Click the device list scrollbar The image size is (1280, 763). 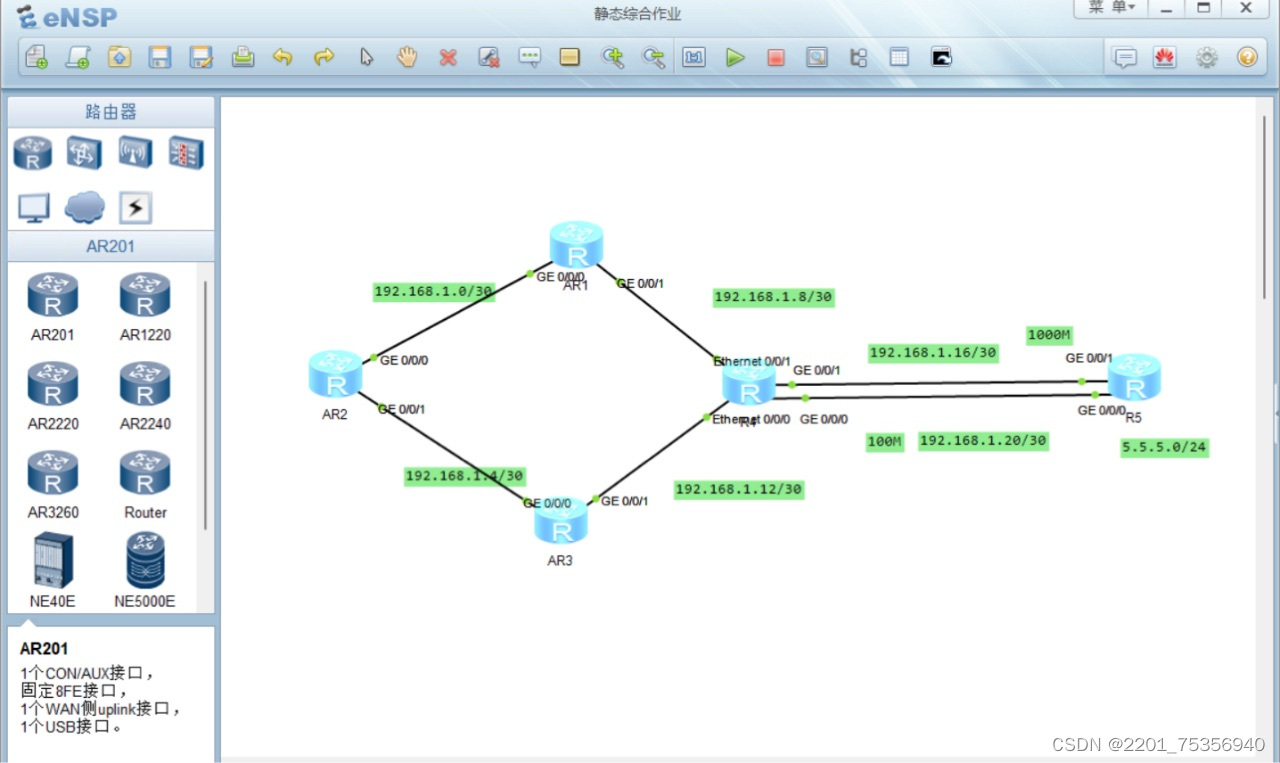click(x=206, y=404)
